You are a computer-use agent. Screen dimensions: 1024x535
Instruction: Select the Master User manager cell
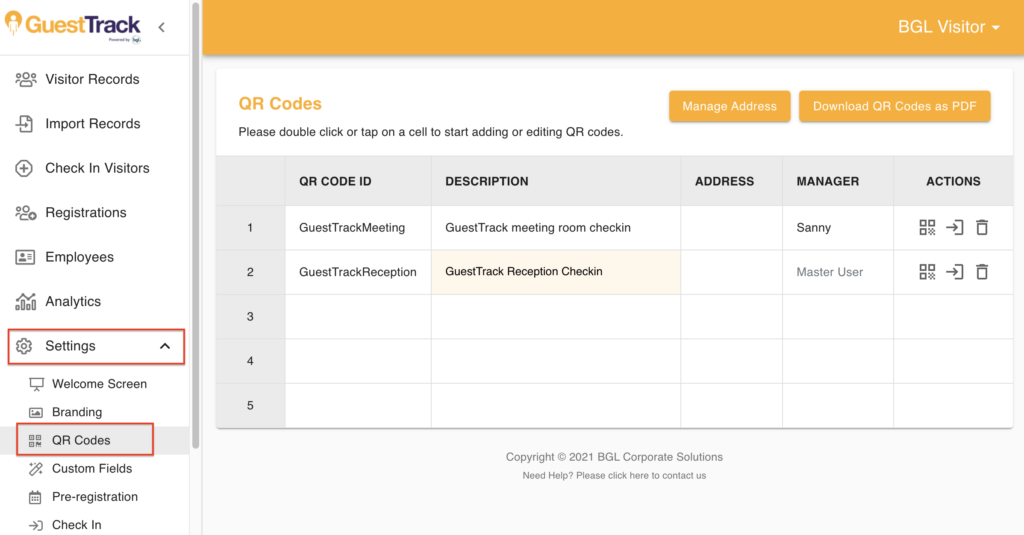(x=838, y=272)
